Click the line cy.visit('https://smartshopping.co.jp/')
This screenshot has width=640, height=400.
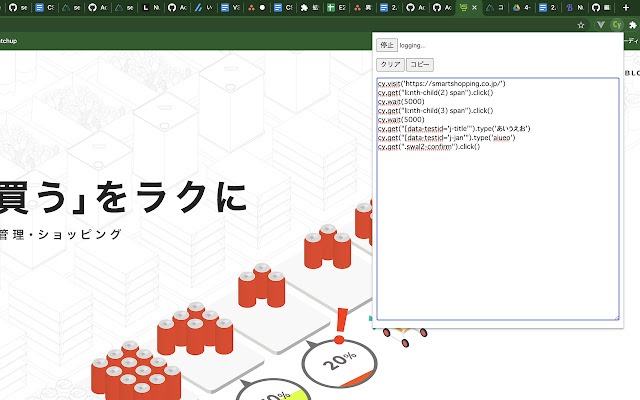(x=441, y=84)
